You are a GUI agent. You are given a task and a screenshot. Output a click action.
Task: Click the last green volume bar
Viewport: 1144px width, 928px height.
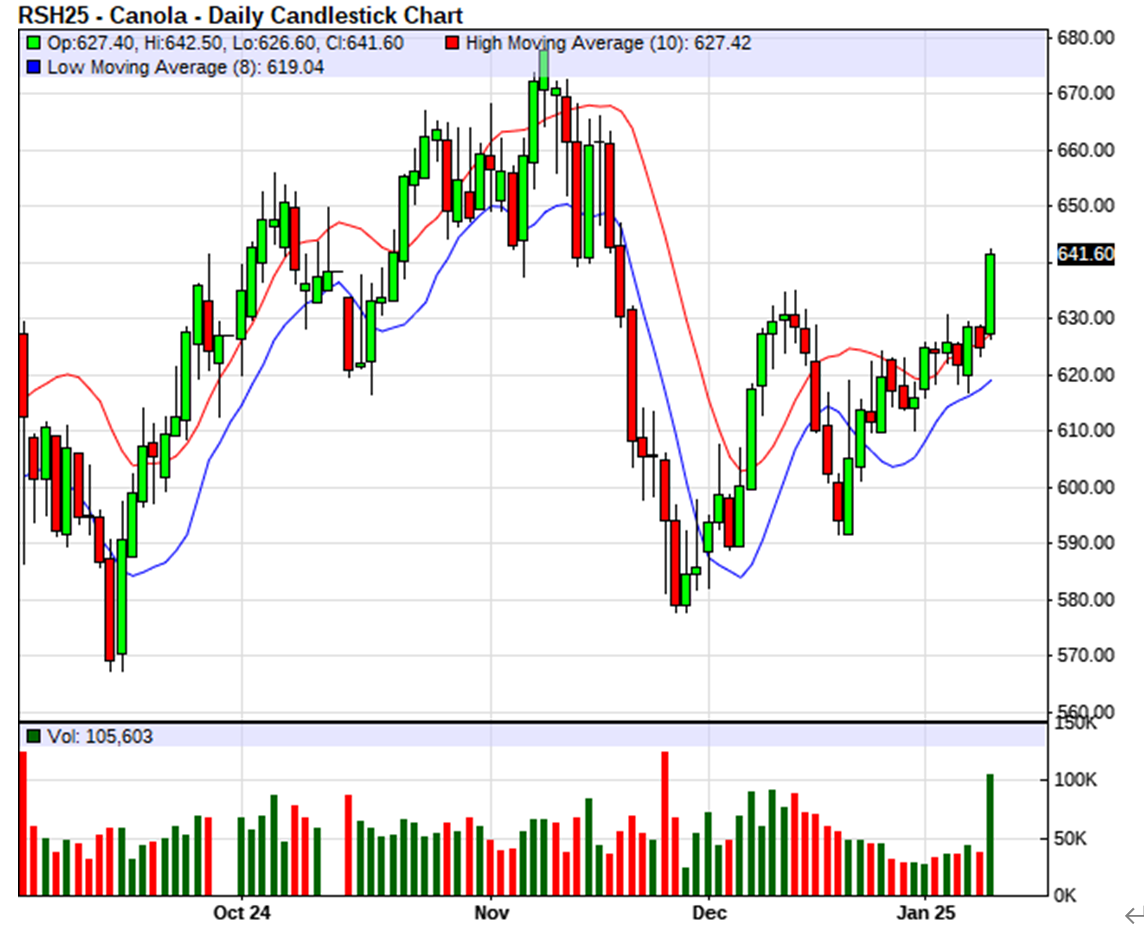coord(990,834)
